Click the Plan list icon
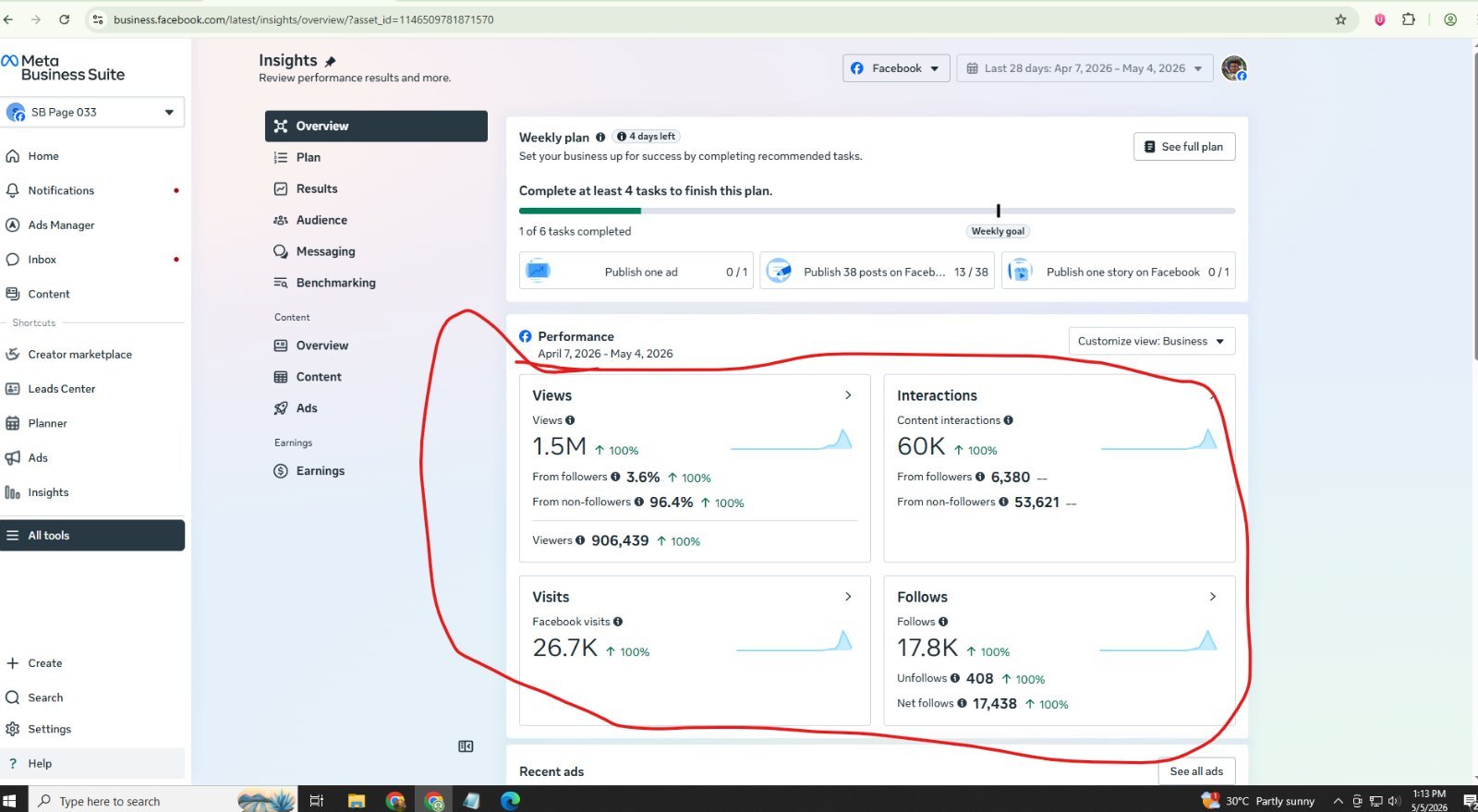This screenshot has height=812, width=1478. [281, 157]
